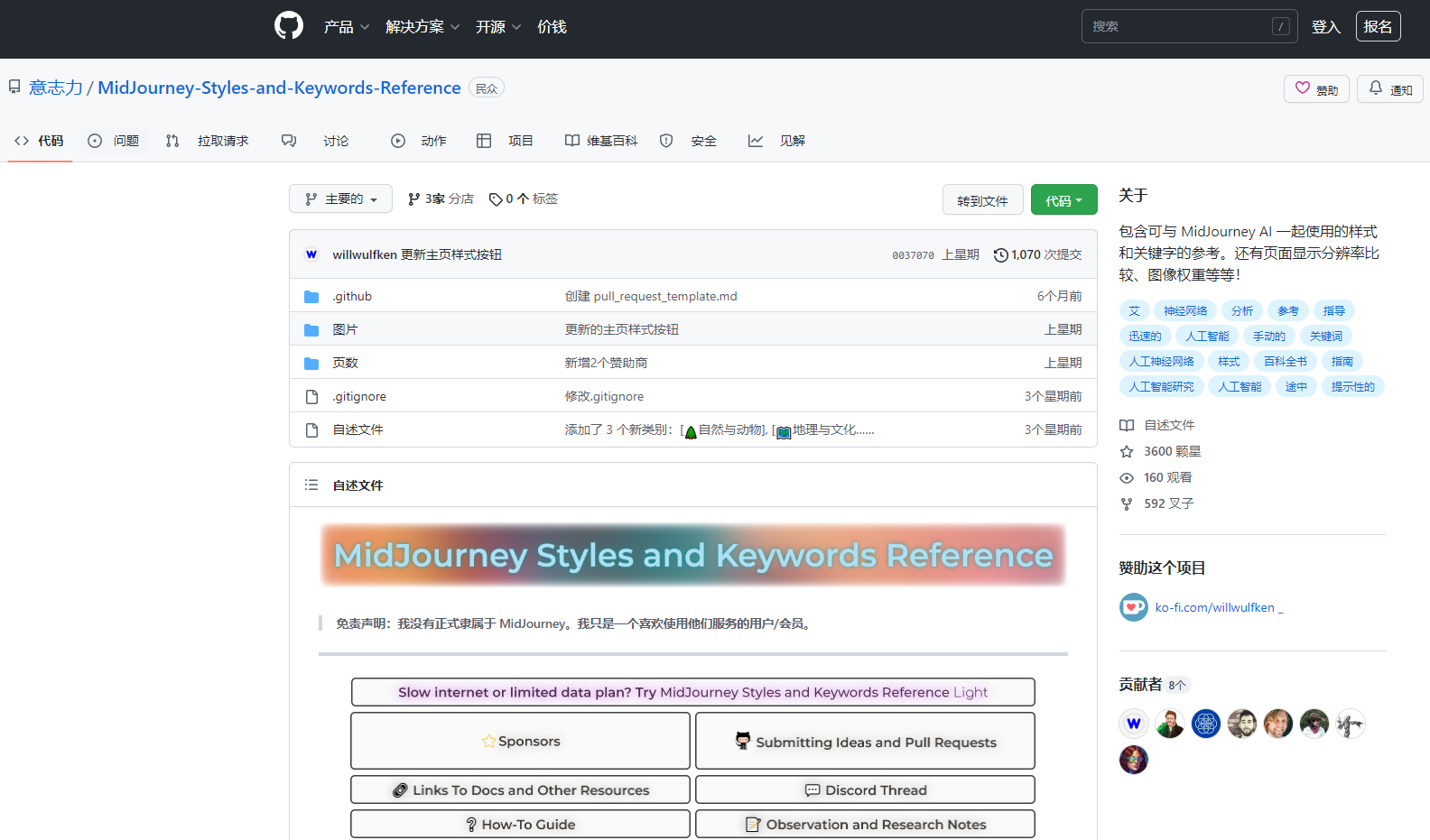Click the ko-fi sponsor logo icon
This screenshot has height=840, width=1430.
tap(1133, 607)
